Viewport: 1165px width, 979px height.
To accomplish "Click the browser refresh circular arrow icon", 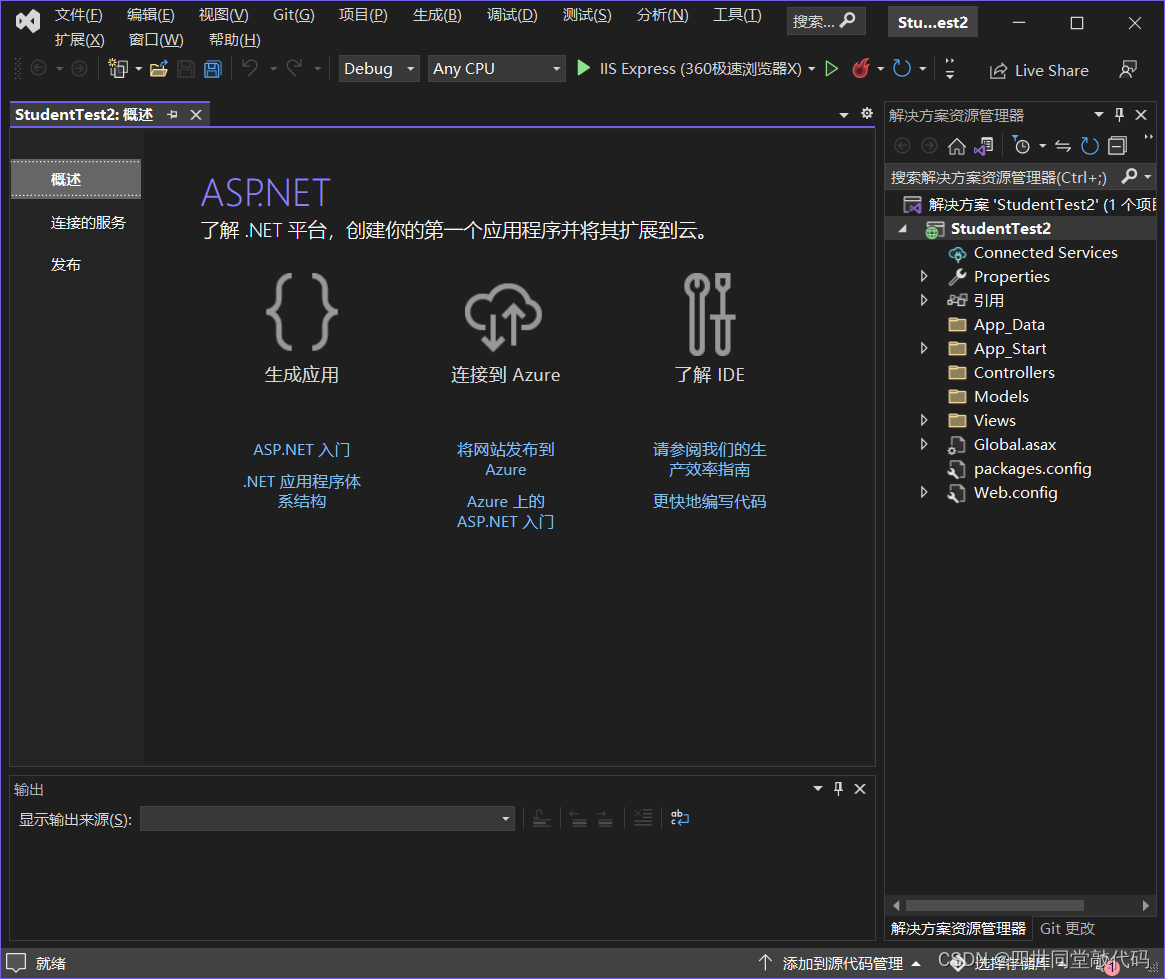I will (x=902, y=68).
